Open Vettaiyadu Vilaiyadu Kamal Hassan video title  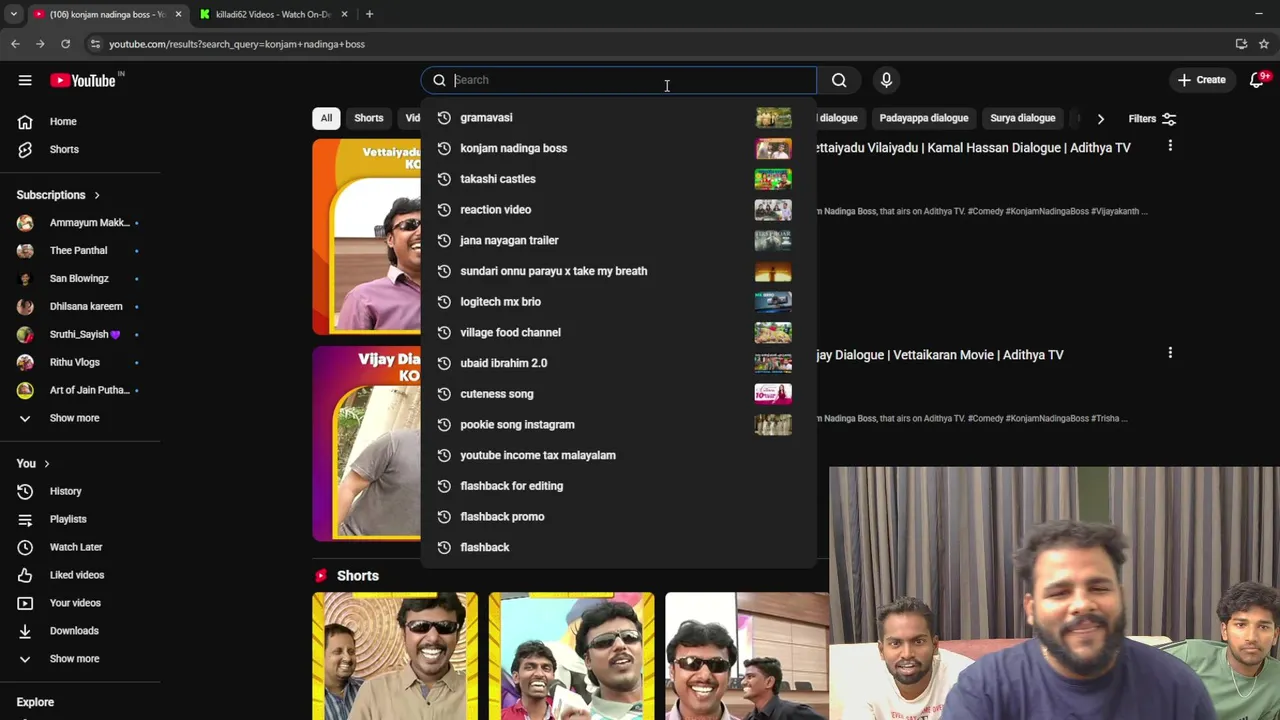point(973,147)
